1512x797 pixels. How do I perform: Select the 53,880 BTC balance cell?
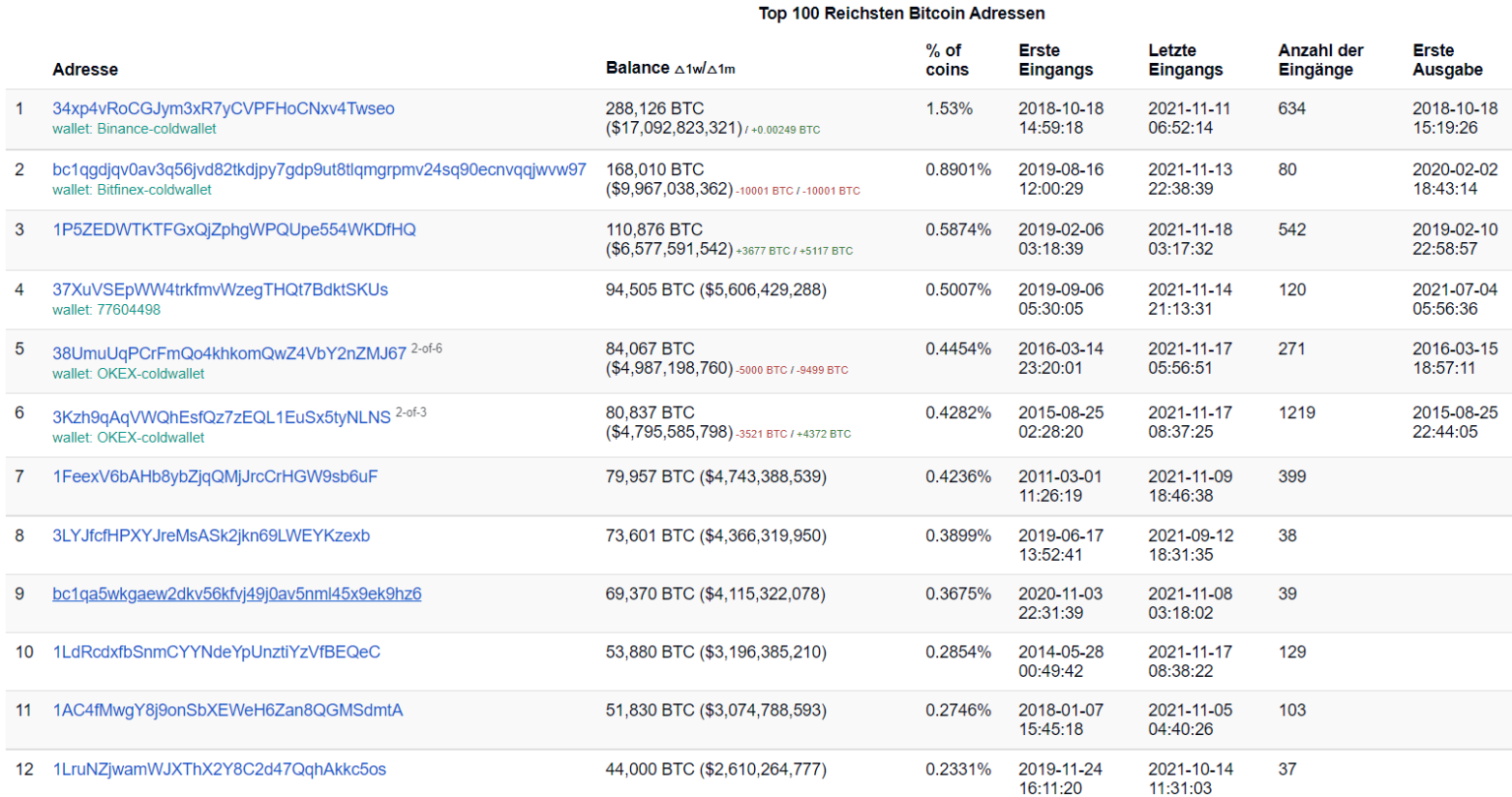point(716,651)
